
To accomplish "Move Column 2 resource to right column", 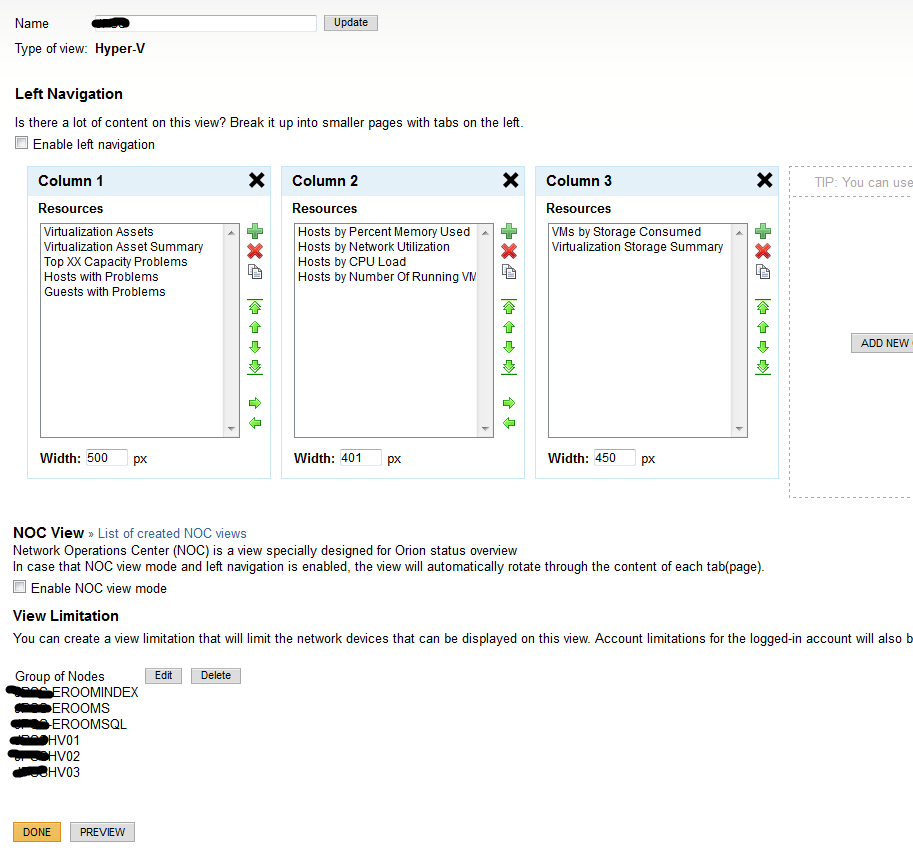I will point(509,403).
